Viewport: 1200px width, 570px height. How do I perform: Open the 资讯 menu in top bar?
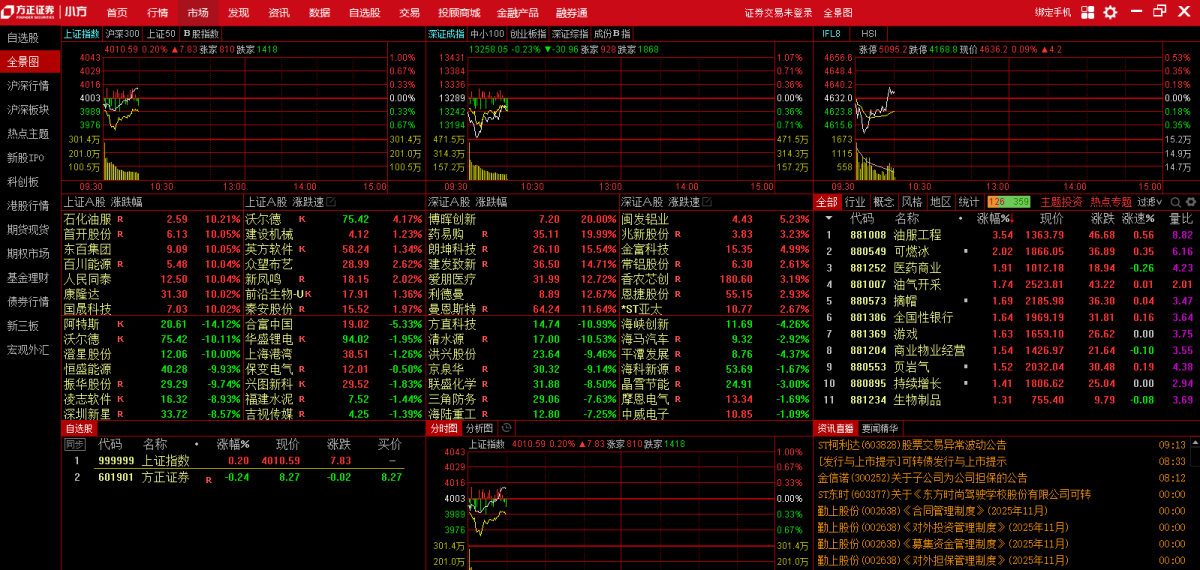tap(279, 12)
